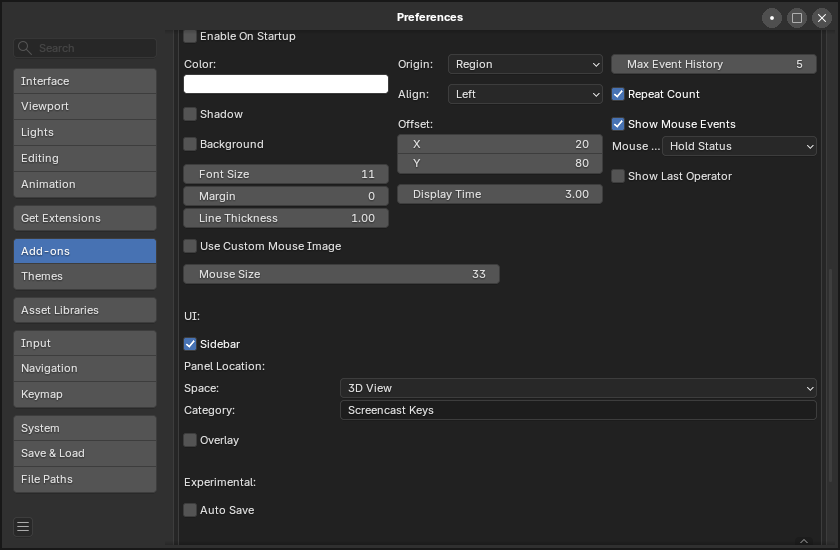This screenshot has width=840, height=550.
Task: Click the white Color swatch
Action: pos(286,84)
